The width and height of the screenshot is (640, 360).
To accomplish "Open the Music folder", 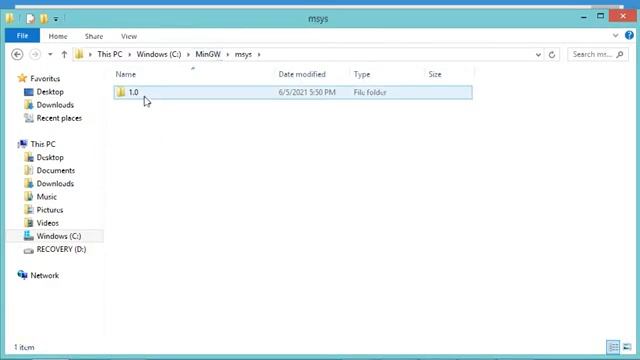I will point(47,197).
